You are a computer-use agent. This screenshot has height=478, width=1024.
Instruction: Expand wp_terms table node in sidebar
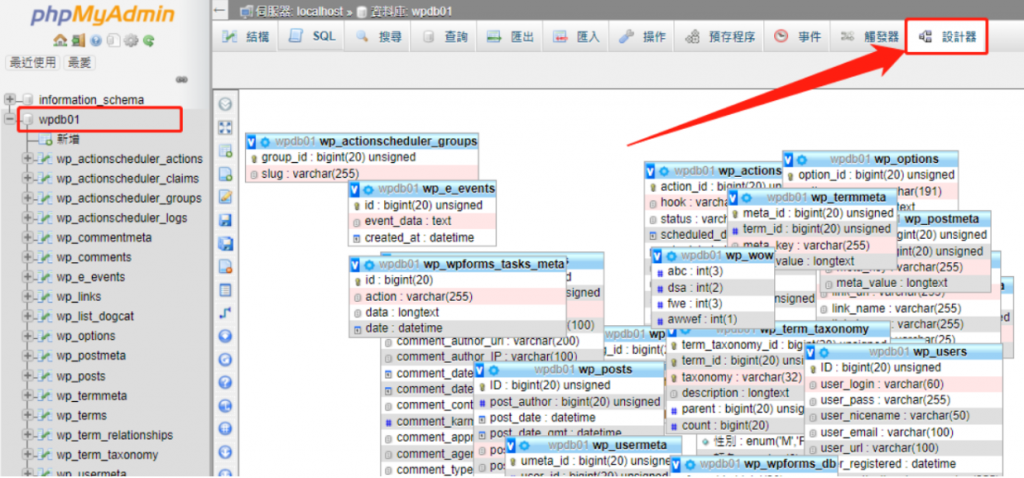pos(28,415)
